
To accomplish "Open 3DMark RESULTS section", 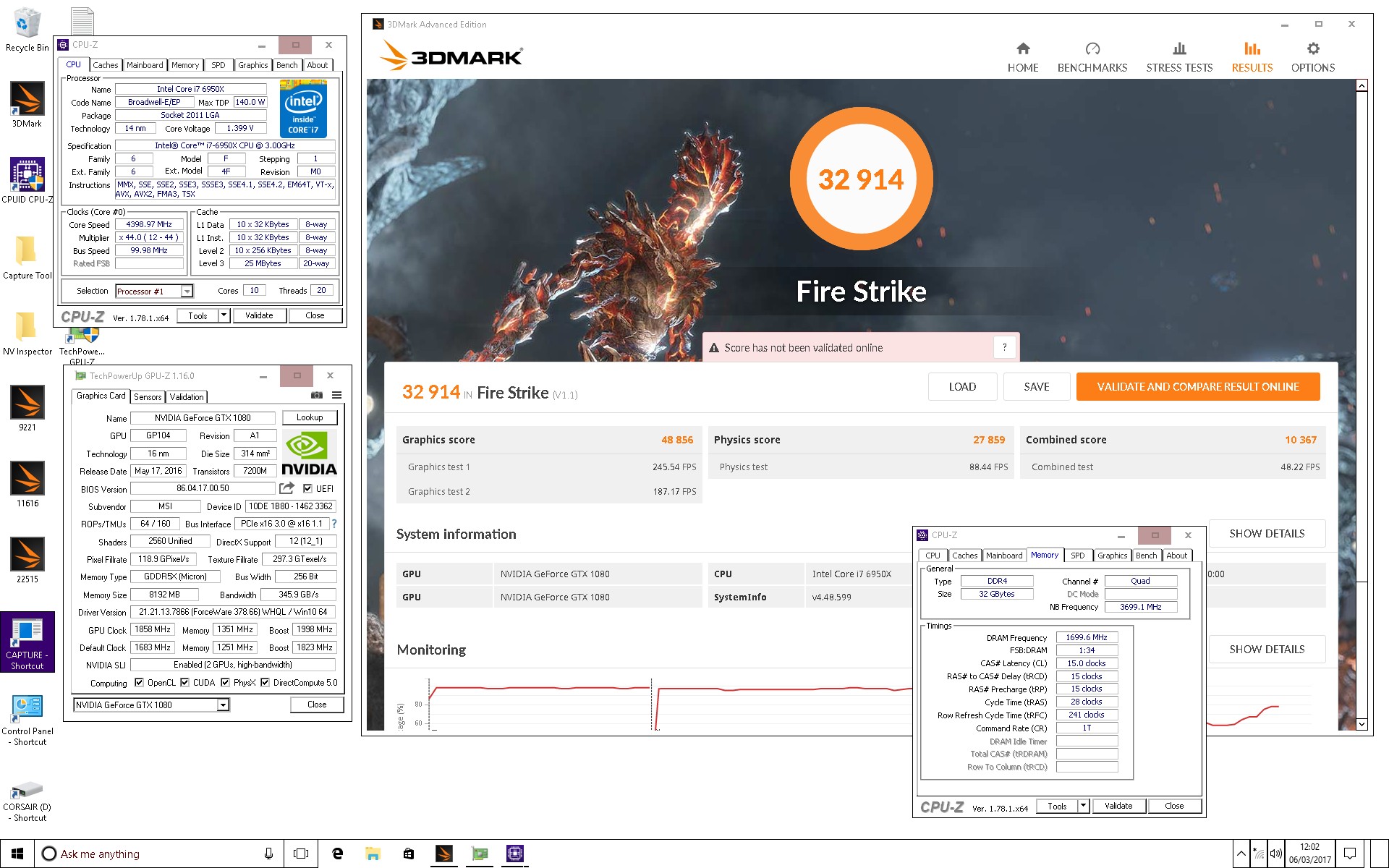I will (x=1252, y=57).
